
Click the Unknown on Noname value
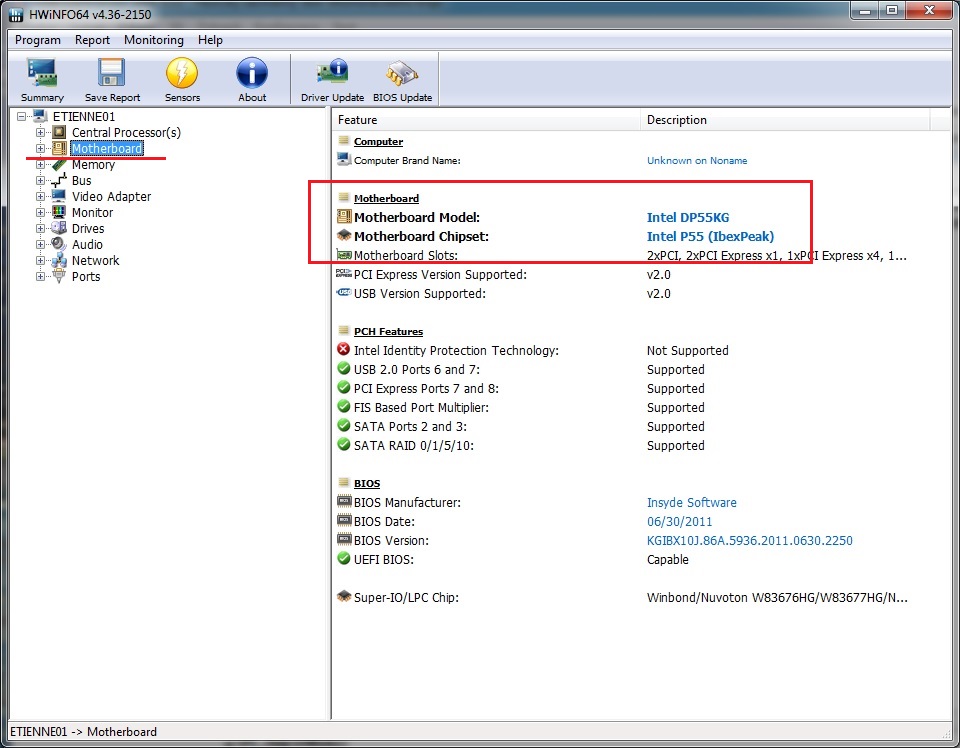(x=697, y=160)
